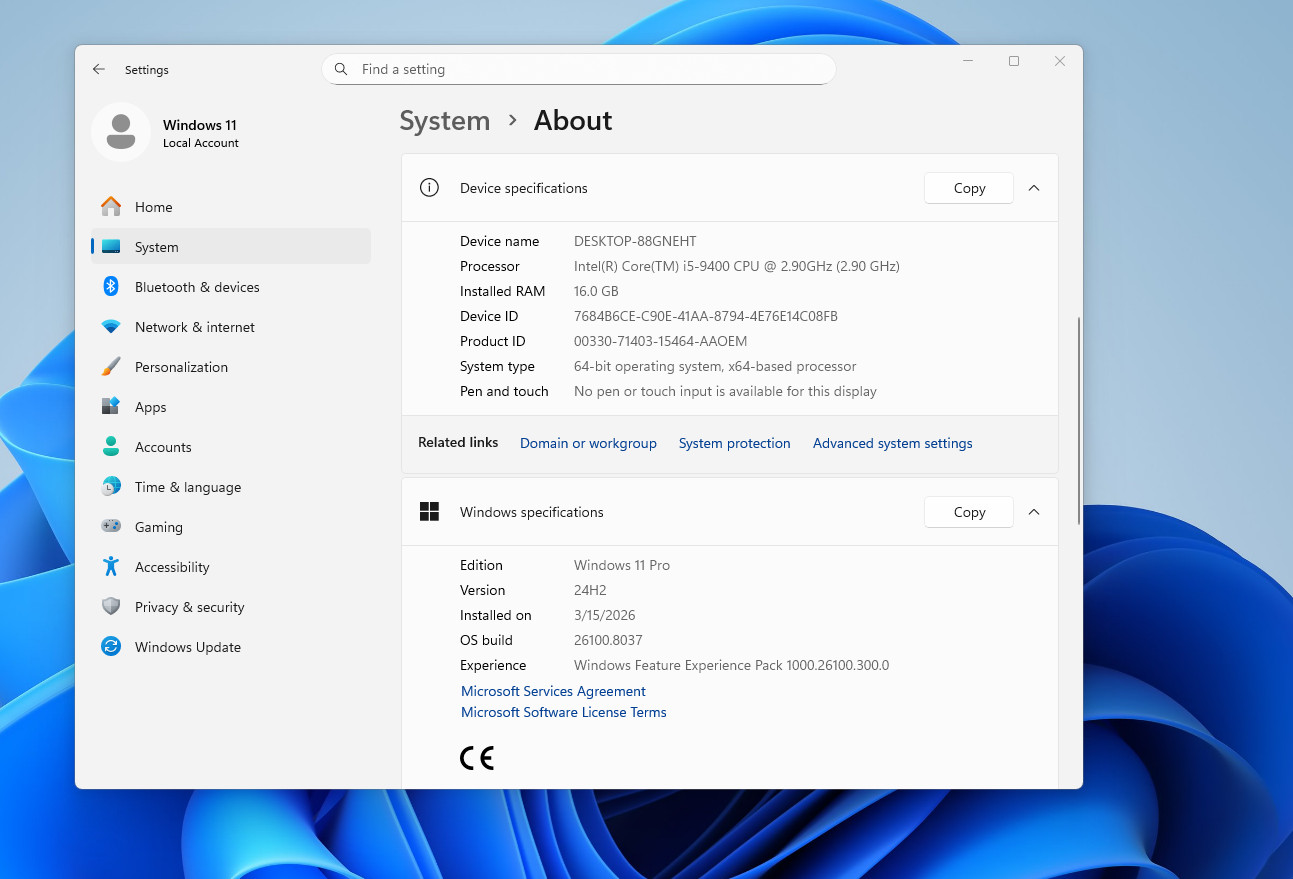Click the back arrow in Settings

(x=99, y=70)
